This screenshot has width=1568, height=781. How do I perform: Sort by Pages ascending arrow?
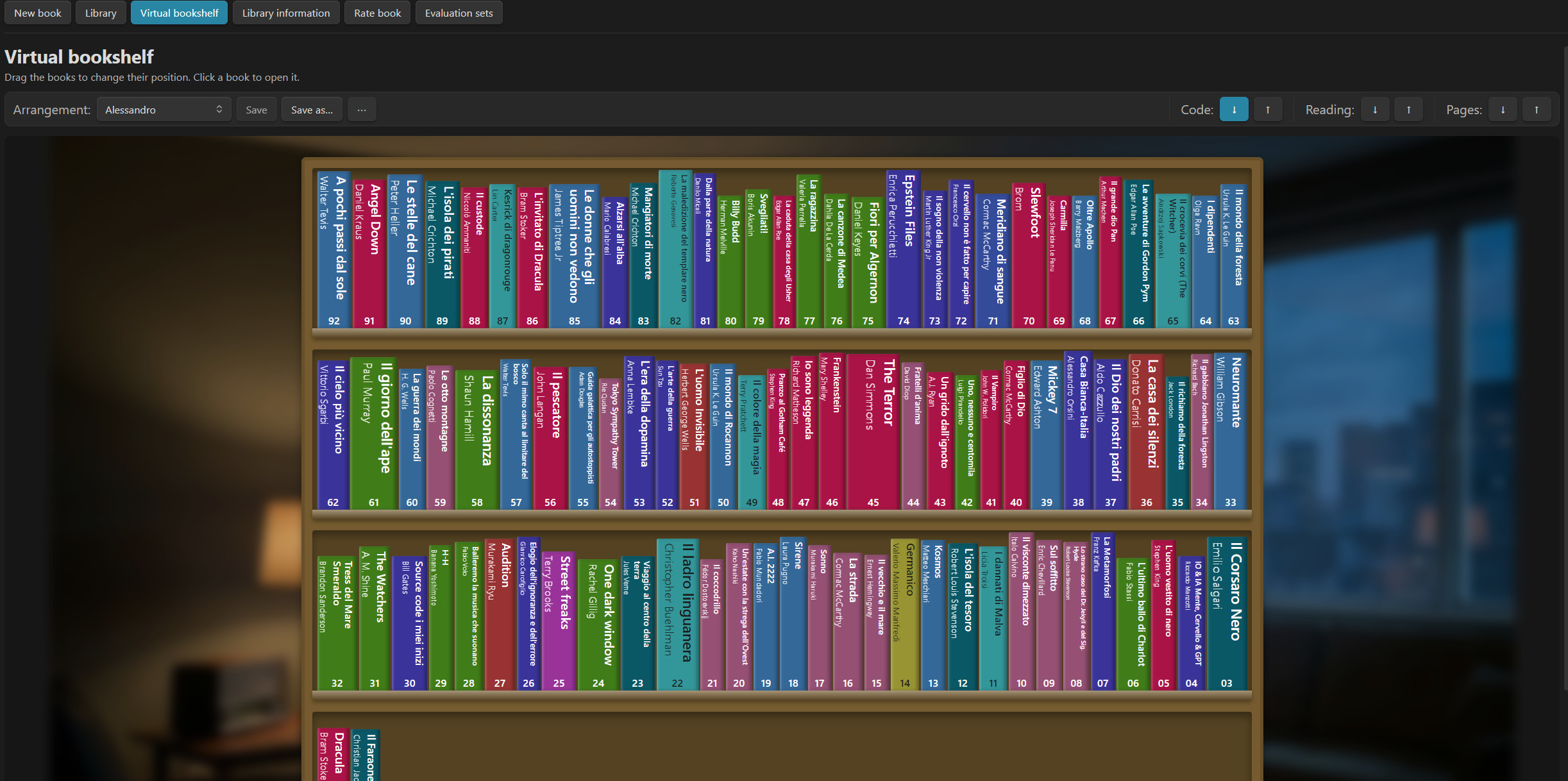(1536, 110)
